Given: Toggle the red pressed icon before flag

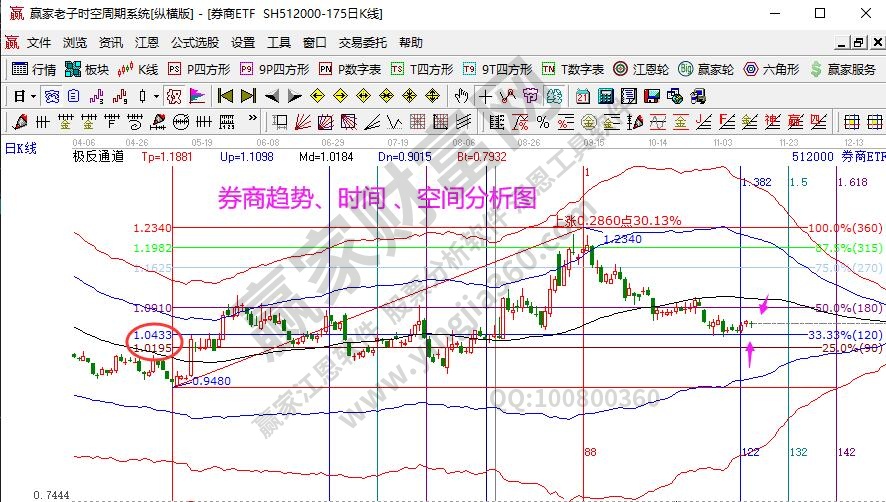Looking at the screenshot, I should [x=173, y=96].
